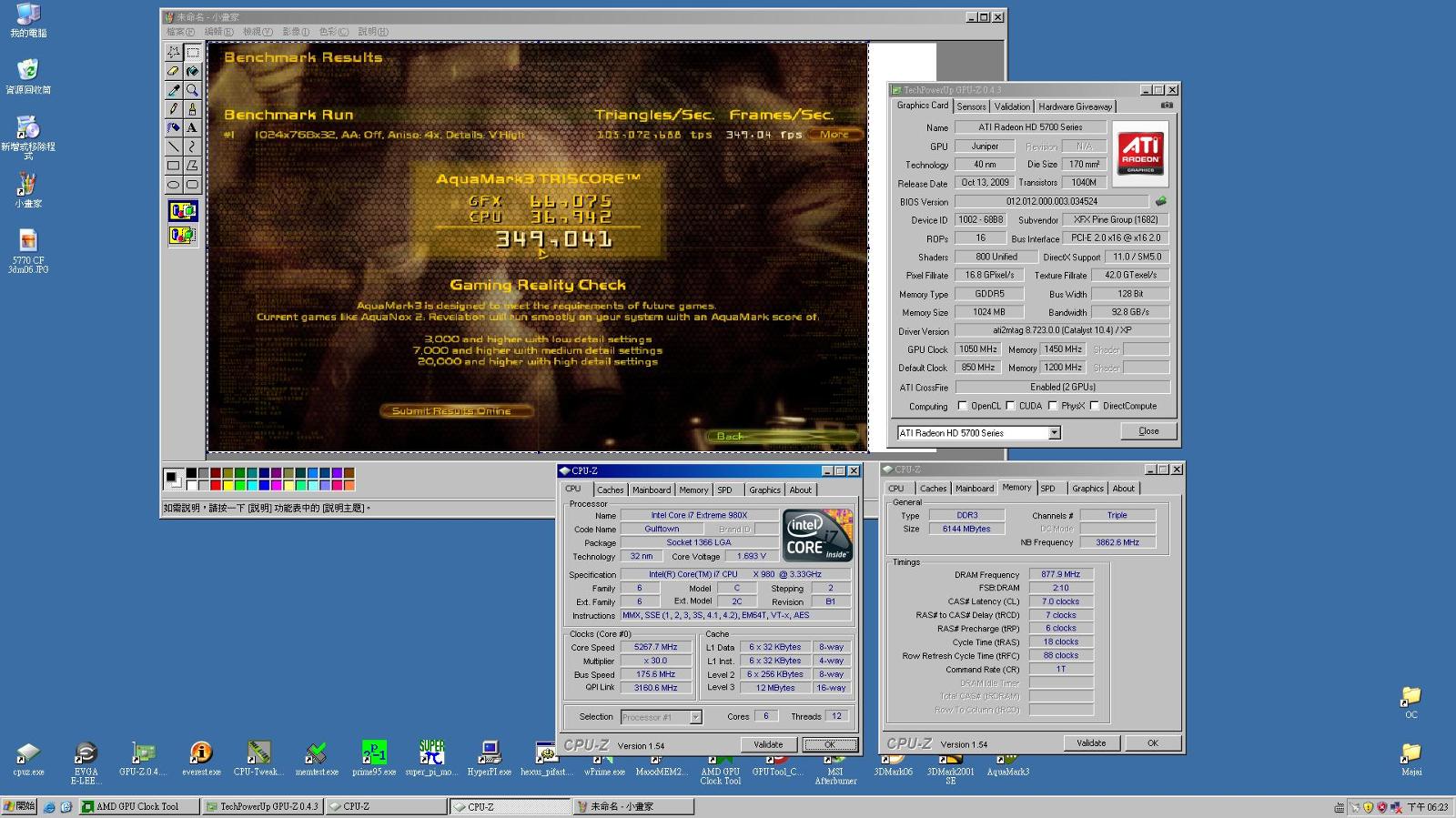The height and width of the screenshot is (818, 1456).
Task: Open the Paint File menu (檔案)
Action: (x=180, y=32)
